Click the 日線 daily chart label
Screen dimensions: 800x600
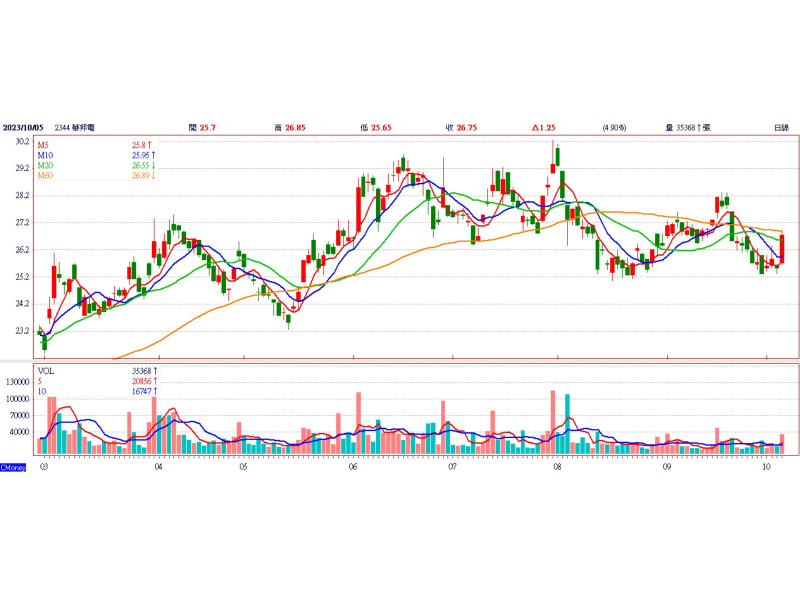[781, 128]
